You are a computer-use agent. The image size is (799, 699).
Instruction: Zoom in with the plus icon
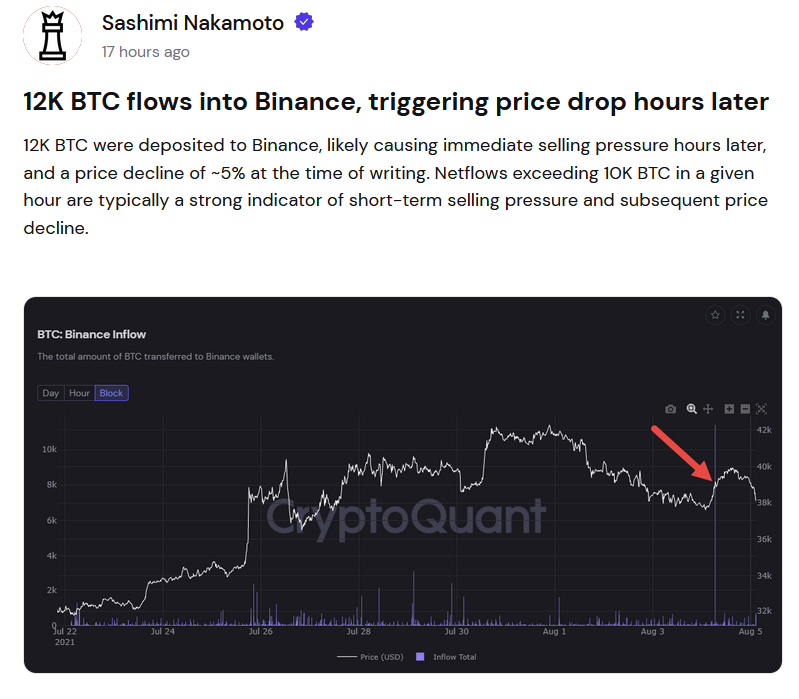[729, 409]
